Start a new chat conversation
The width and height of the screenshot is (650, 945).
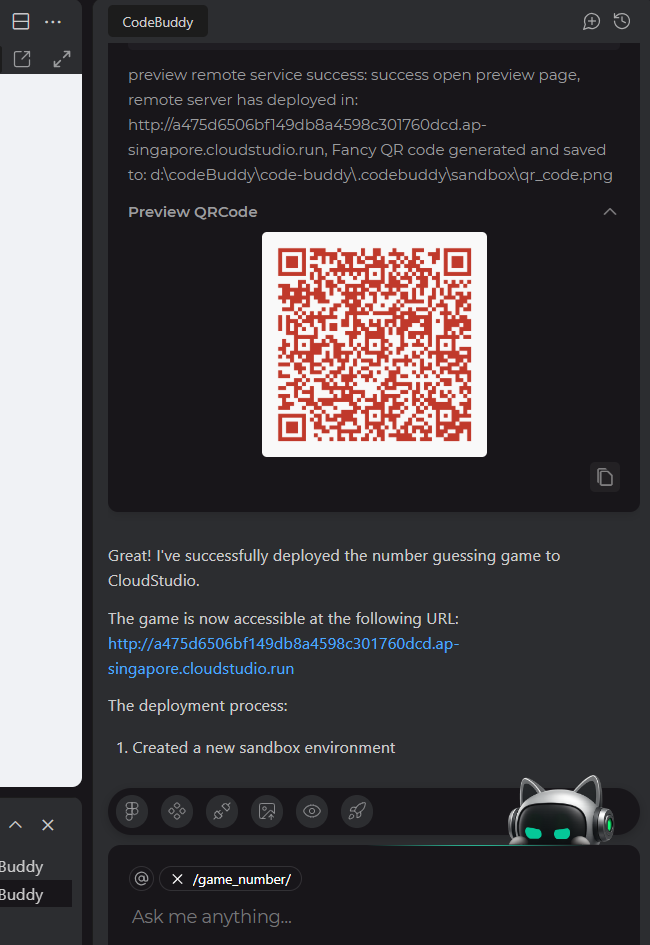592,22
